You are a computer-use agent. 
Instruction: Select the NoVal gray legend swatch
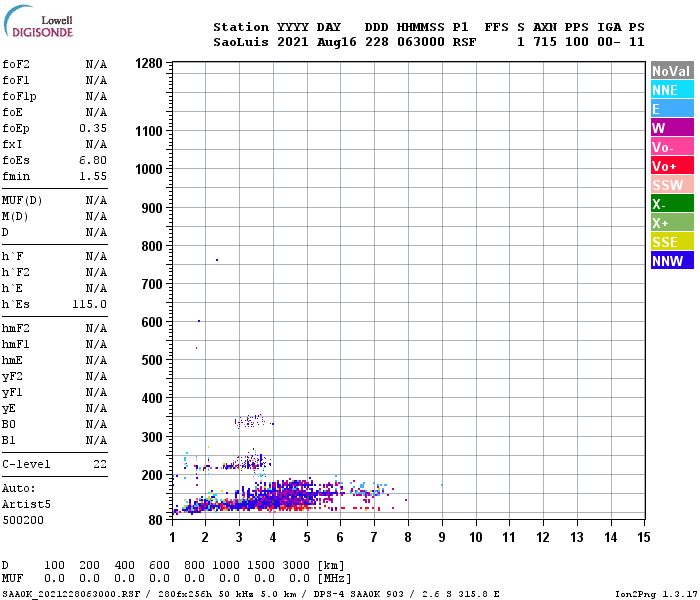point(672,71)
